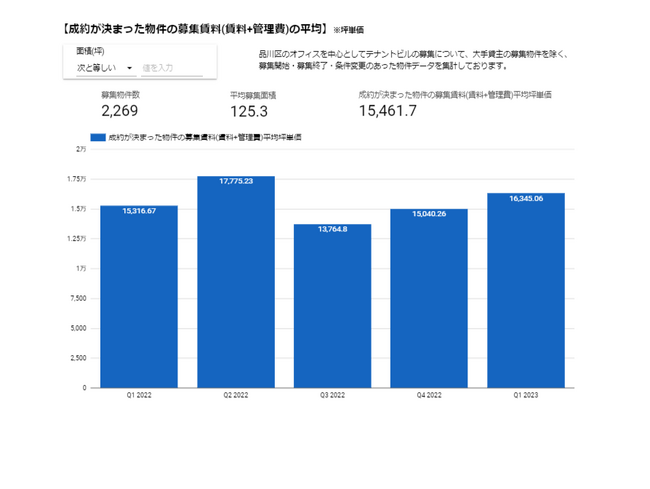Screen dimensions: 650x489
Task: Select the Q1 2022 bar
Action: coord(139,300)
